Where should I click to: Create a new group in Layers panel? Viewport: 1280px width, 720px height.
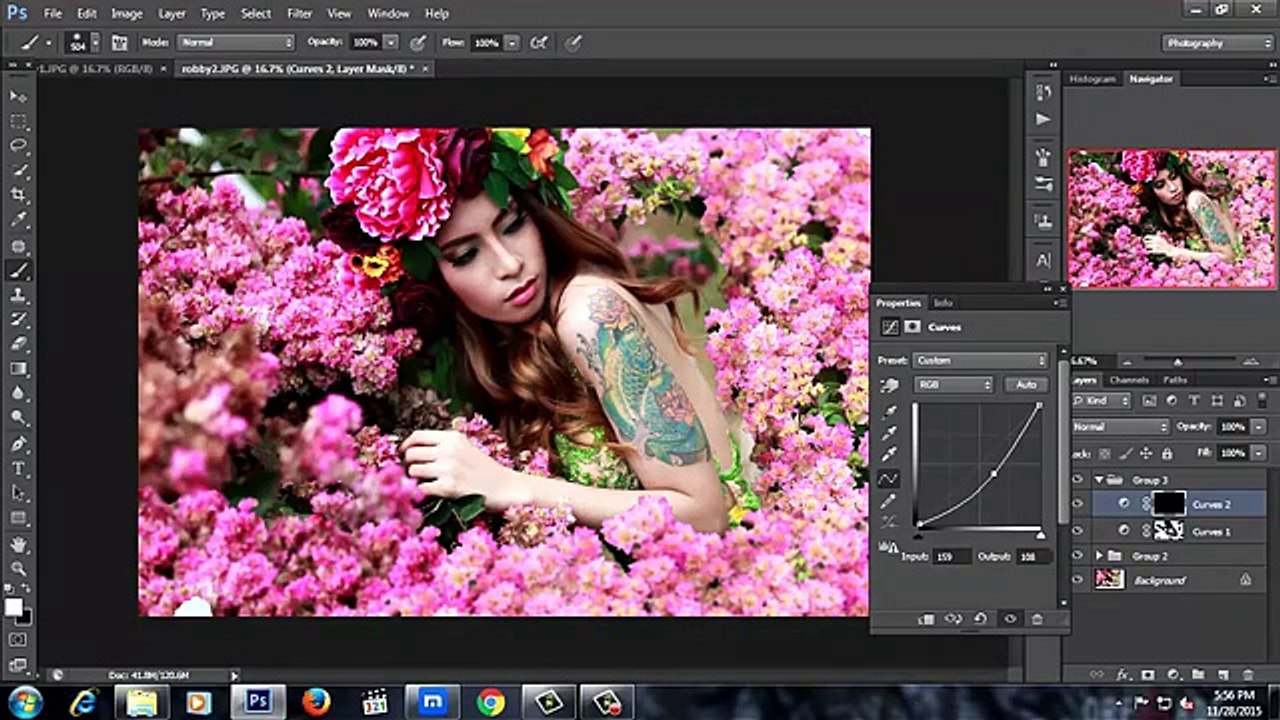tap(1198, 675)
